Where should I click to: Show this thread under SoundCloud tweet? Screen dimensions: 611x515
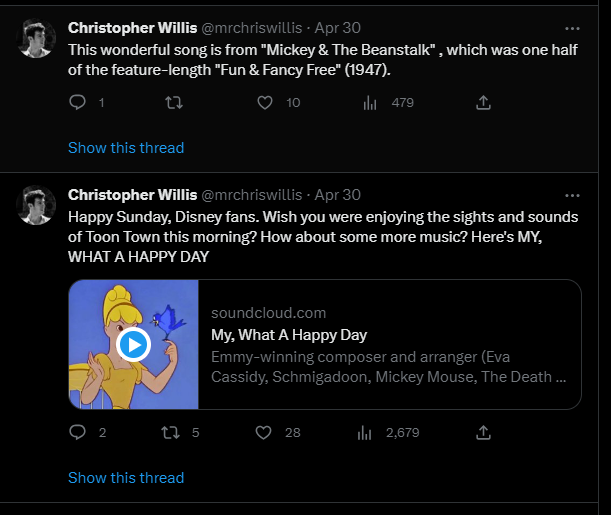point(126,478)
